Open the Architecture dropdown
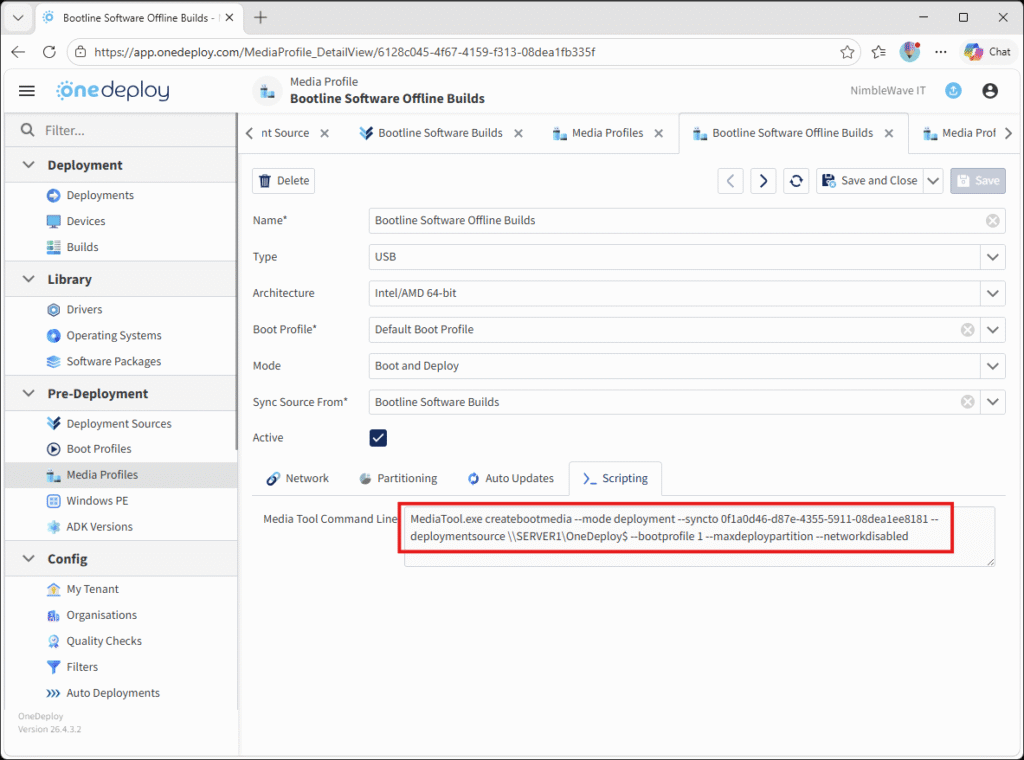The width and height of the screenshot is (1024, 760). (993, 294)
